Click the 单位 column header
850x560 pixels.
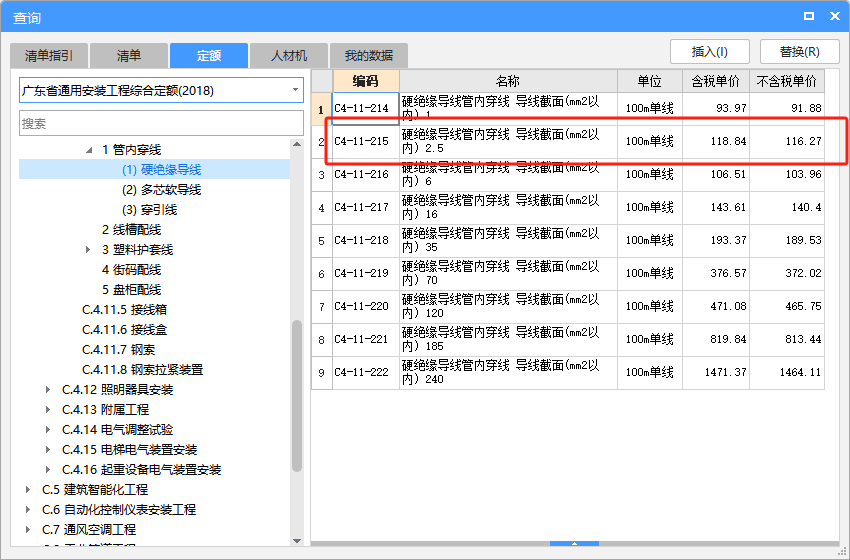pyautogui.click(x=650, y=81)
